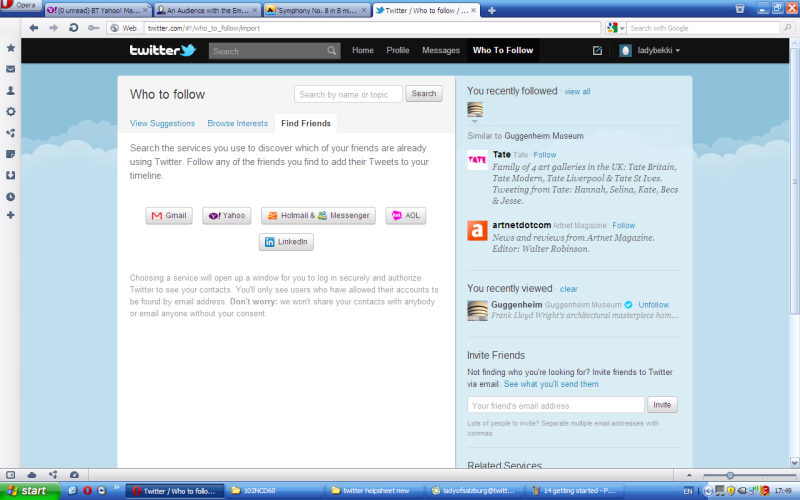The width and height of the screenshot is (800, 500).
Task: Reload the page with refresh icon
Action: tap(73, 28)
